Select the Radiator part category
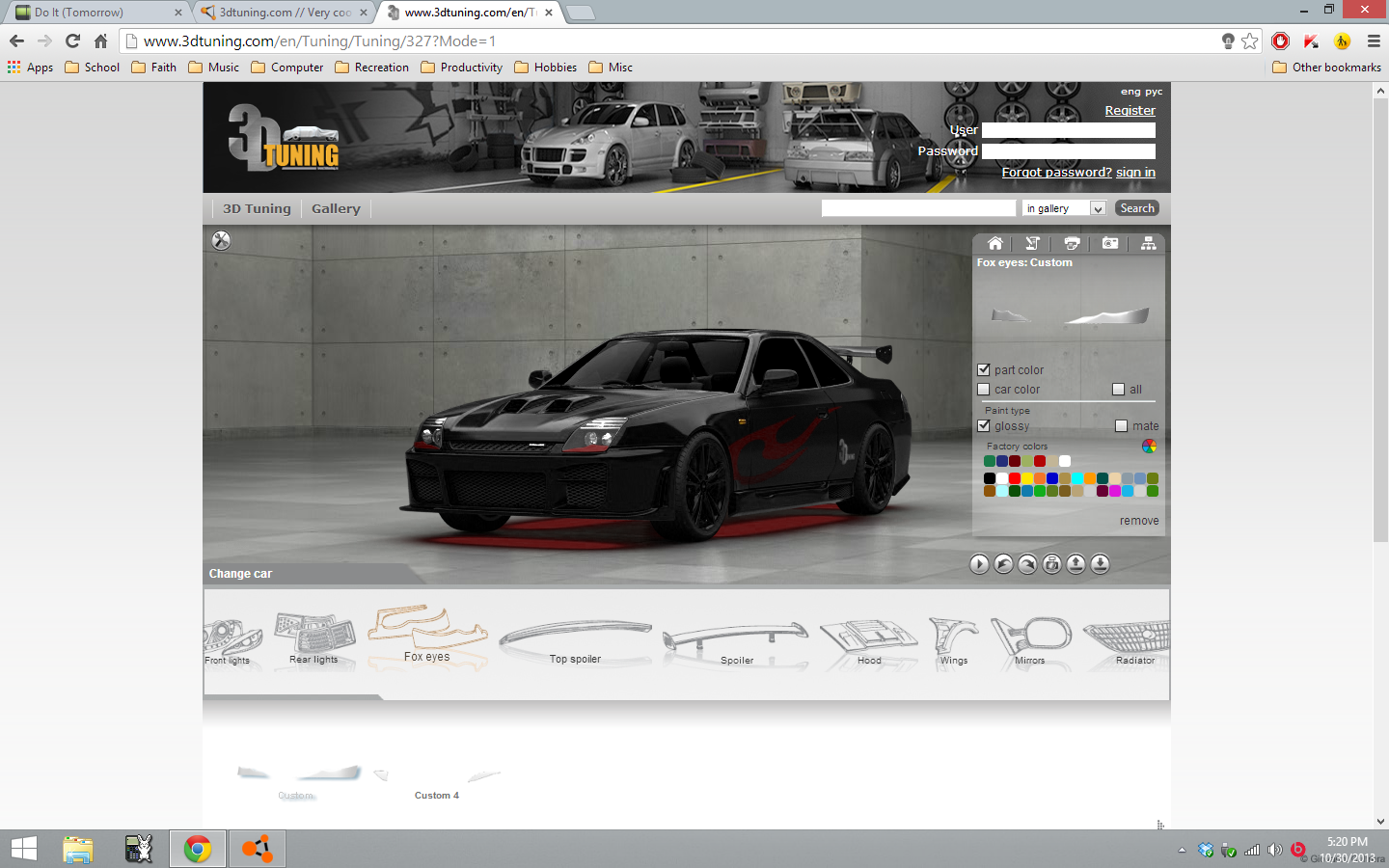Screen dimensions: 1389x868 point(1129,643)
